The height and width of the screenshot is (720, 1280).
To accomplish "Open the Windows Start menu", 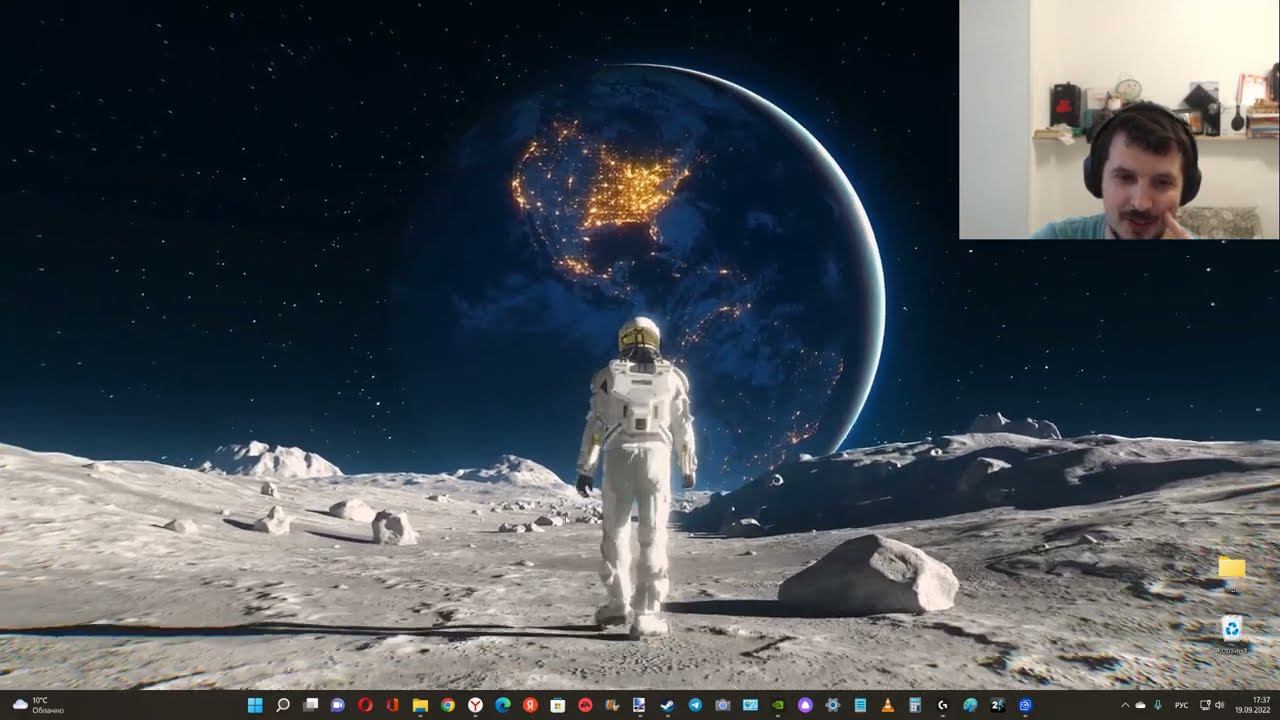I will coord(255,705).
